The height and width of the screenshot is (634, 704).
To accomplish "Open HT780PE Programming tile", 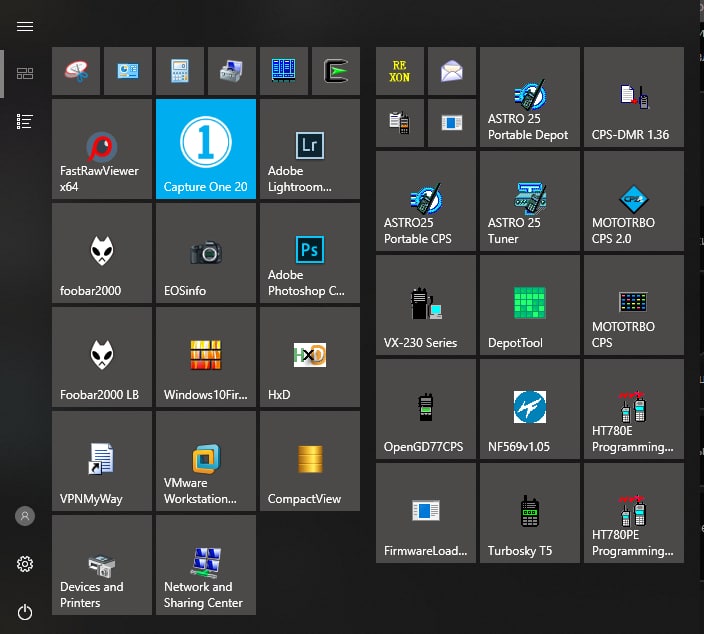I will pos(634,513).
